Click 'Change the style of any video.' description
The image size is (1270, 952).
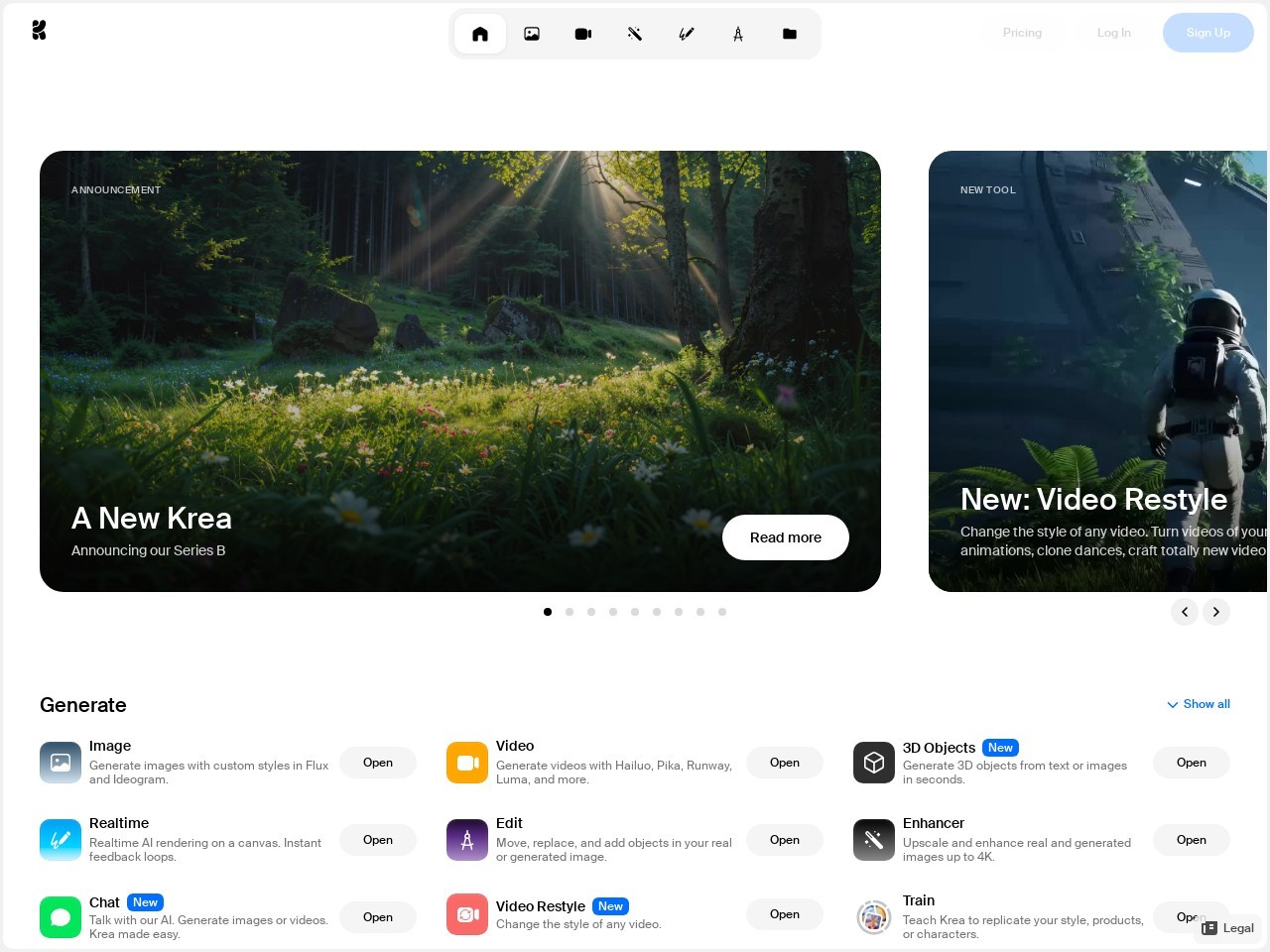tap(578, 924)
